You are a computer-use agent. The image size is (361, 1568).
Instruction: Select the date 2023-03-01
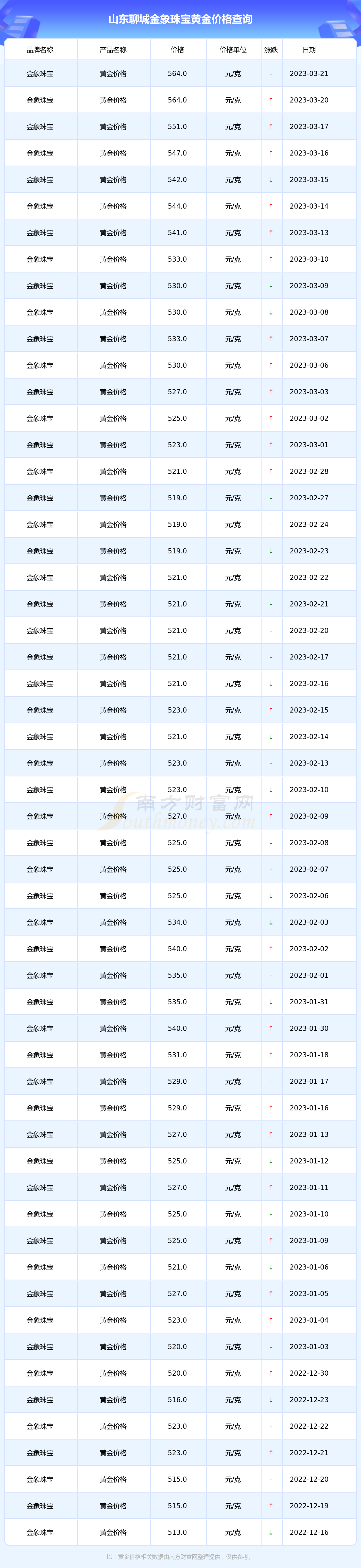[309, 445]
